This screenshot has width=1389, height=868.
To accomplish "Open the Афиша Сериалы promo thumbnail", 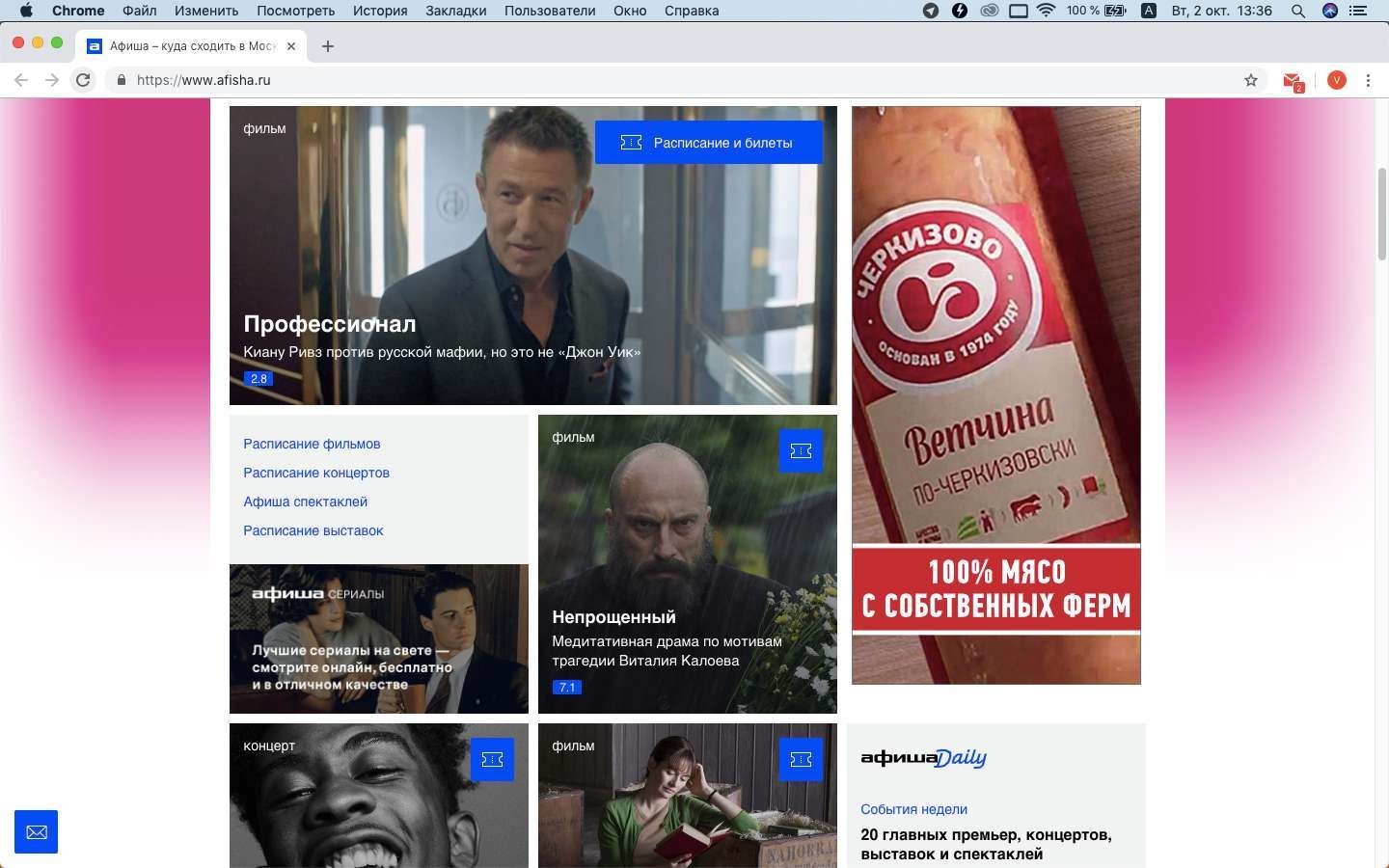I will pyautogui.click(x=379, y=638).
